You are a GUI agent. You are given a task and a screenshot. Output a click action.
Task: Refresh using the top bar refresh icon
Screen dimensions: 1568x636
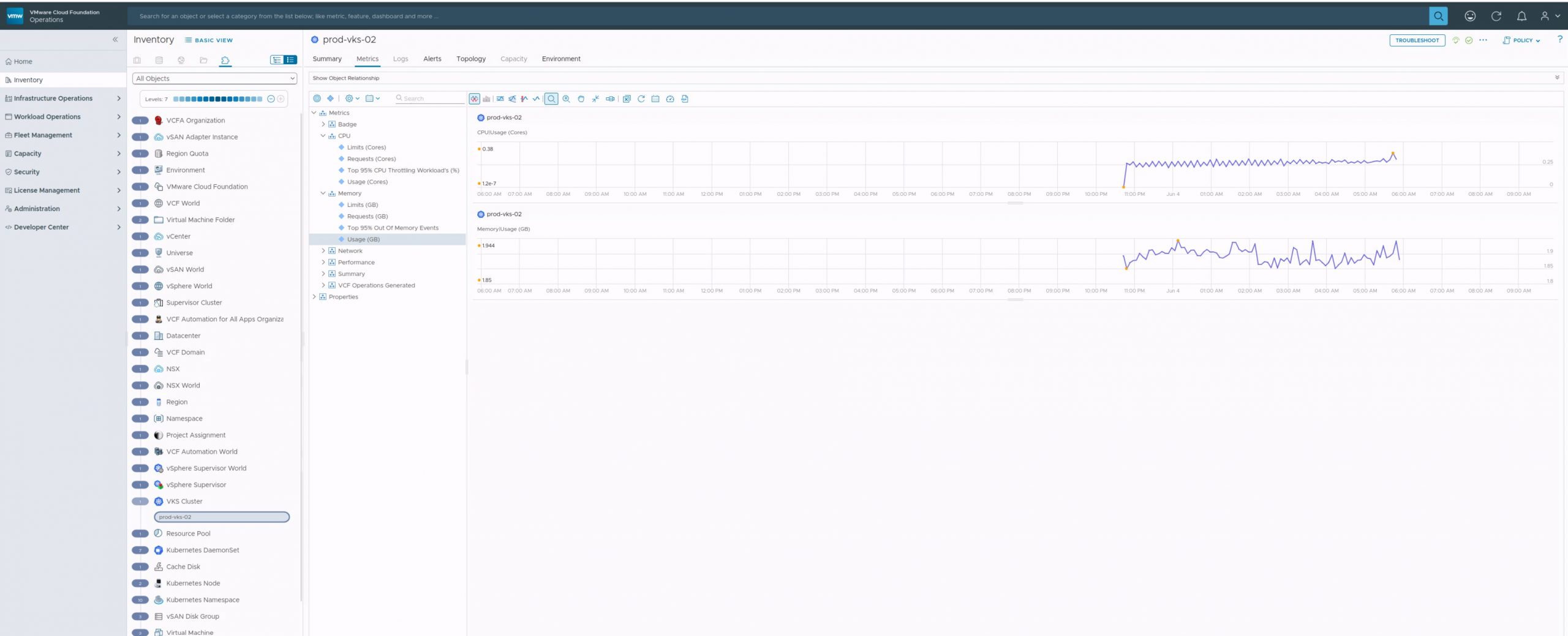coord(1496,17)
